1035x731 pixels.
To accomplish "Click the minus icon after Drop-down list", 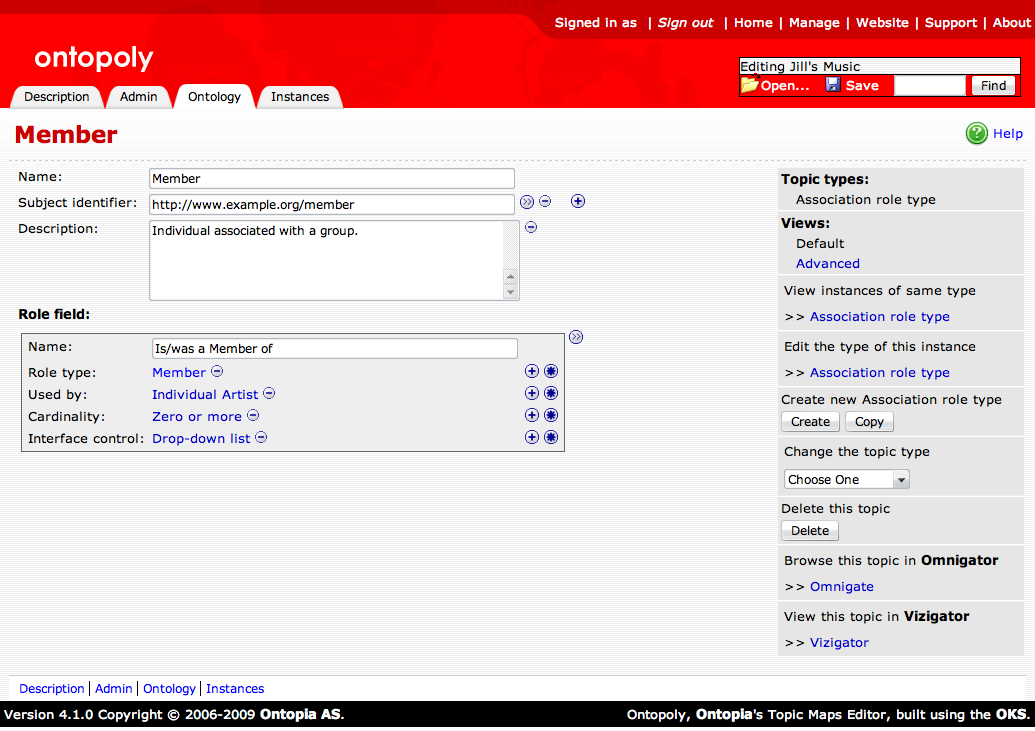I will tap(261, 438).
